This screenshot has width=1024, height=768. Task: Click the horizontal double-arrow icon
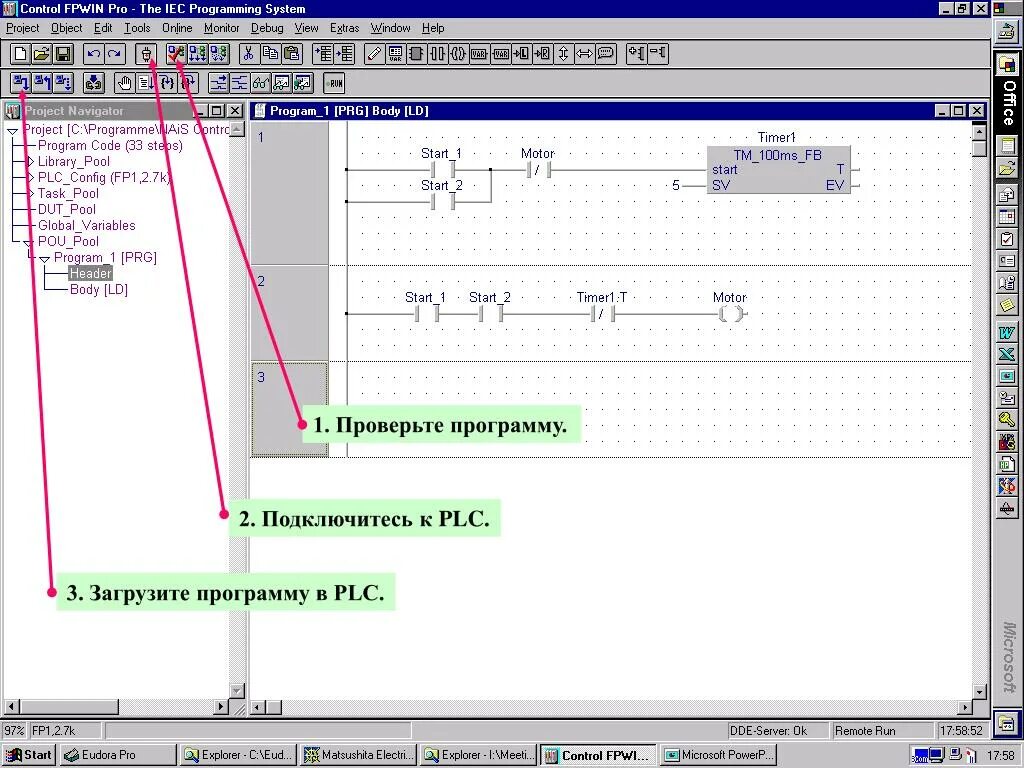[x=584, y=54]
